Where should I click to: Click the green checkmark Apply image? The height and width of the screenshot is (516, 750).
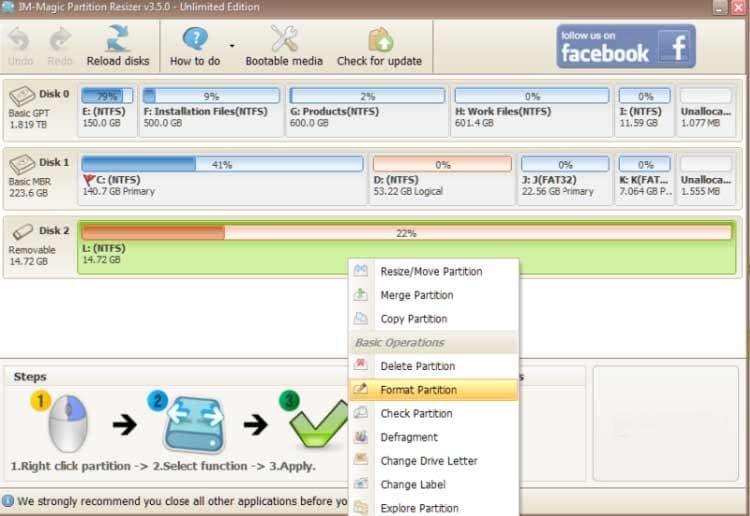(x=320, y=425)
